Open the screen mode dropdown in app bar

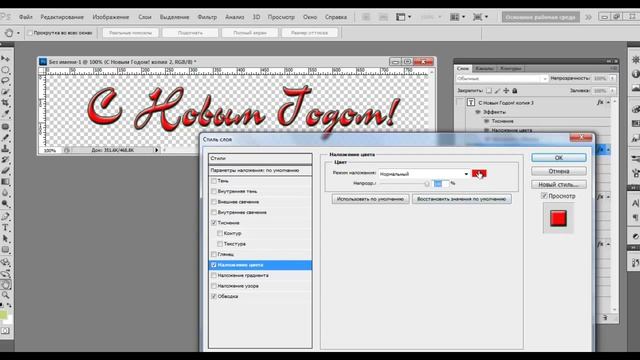[480, 17]
